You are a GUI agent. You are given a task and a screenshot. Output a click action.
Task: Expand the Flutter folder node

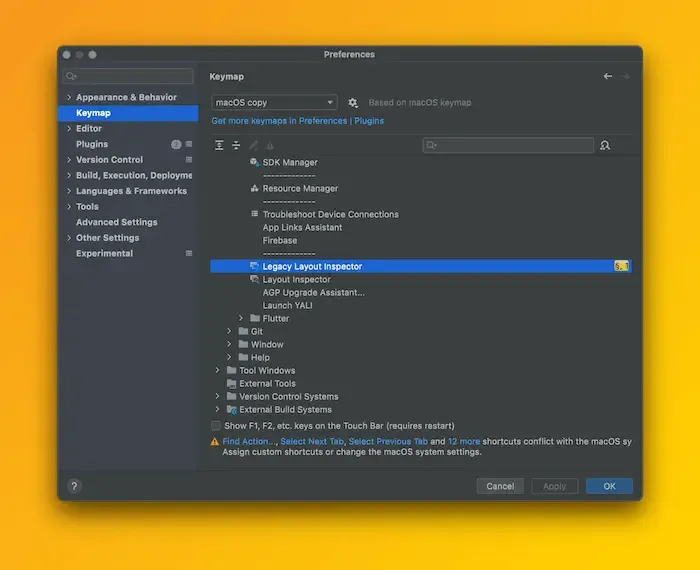tap(242, 318)
